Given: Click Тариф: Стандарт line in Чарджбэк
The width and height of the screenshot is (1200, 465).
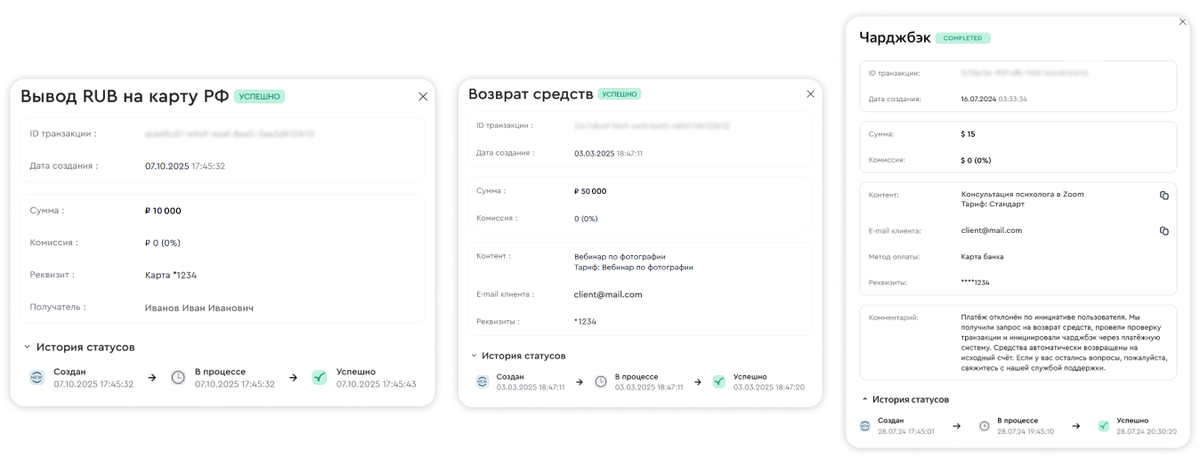Looking at the screenshot, I should pyautogui.click(x=993, y=204).
